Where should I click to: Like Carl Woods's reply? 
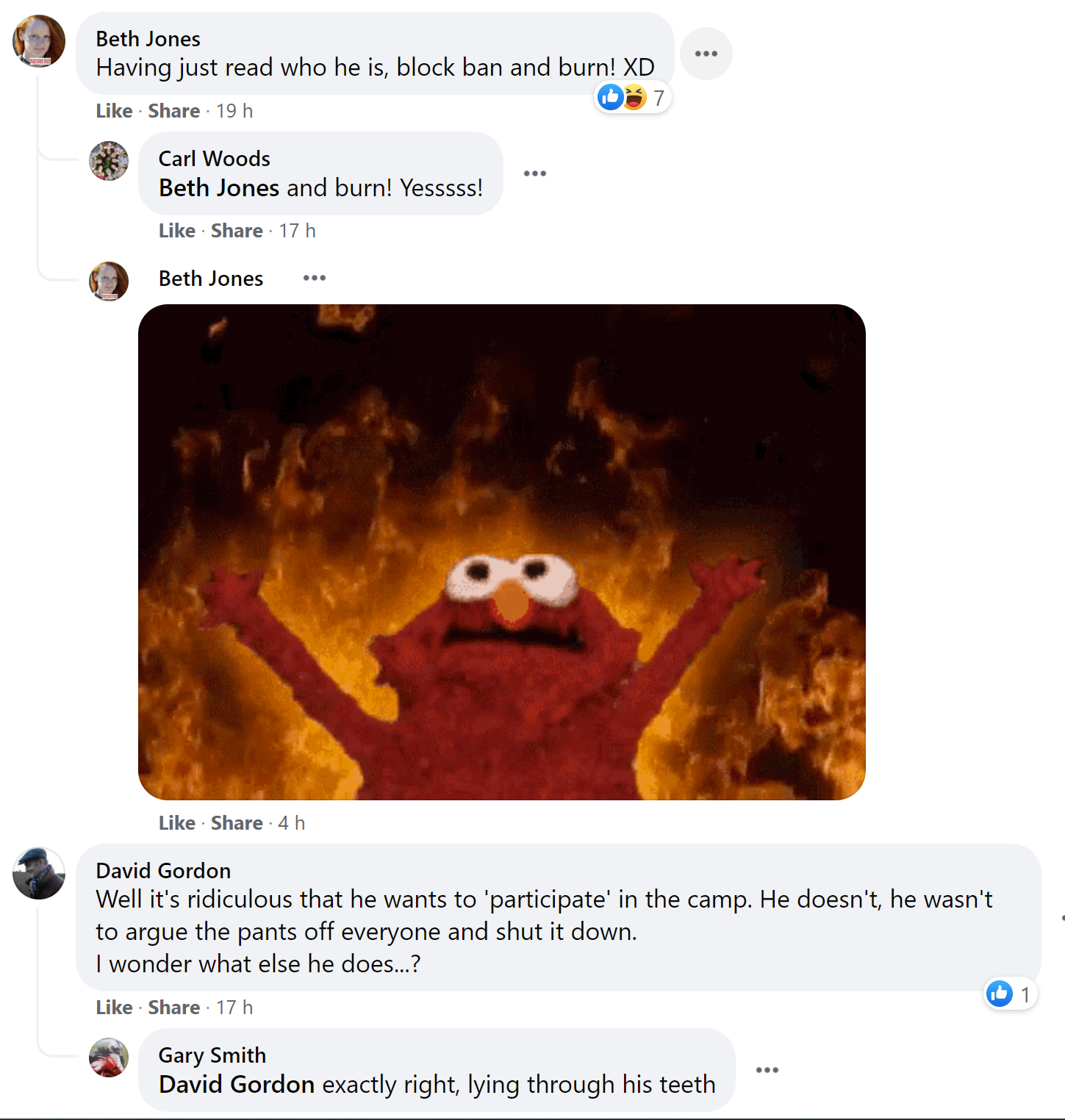[177, 231]
